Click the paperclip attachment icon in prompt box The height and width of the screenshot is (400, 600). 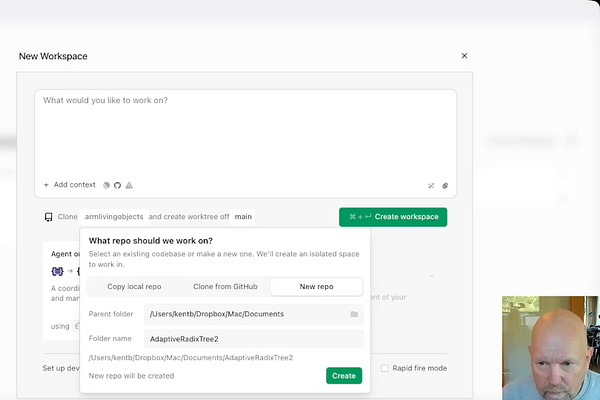tap(445, 186)
